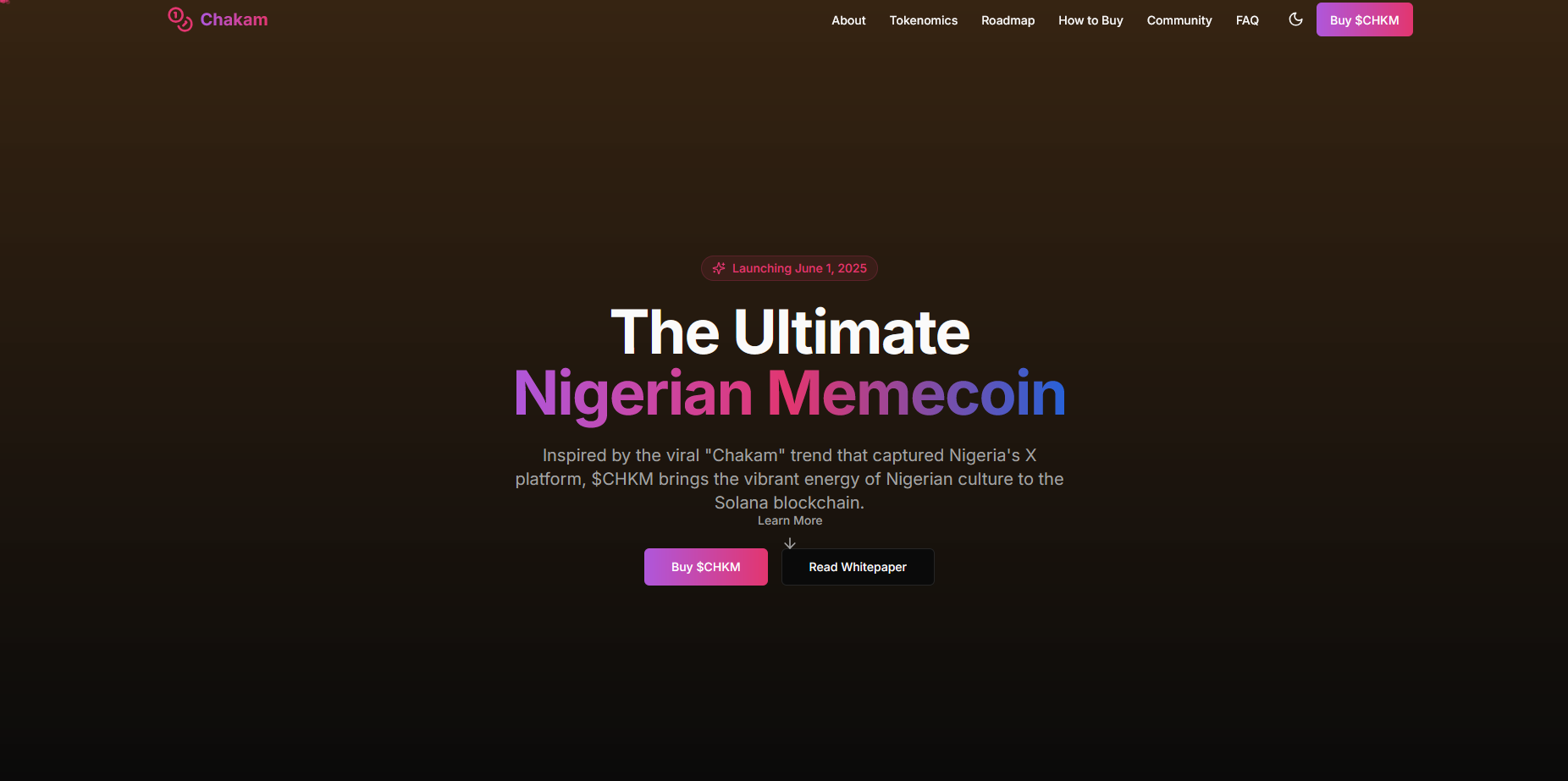Go to the Roadmap section
This screenshot has height=781, width=1568.
(x=1008, y=20)
